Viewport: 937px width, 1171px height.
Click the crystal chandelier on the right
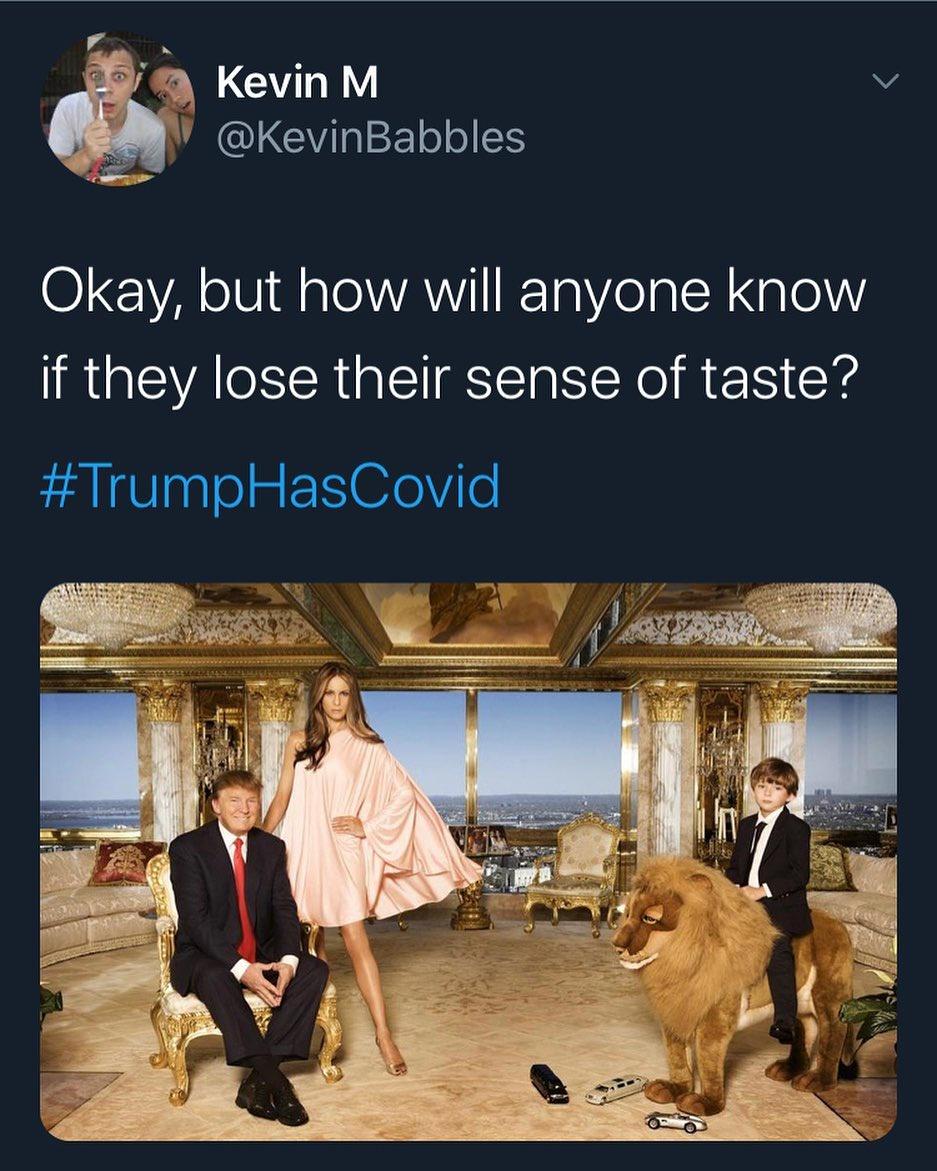tap(820, 612)
